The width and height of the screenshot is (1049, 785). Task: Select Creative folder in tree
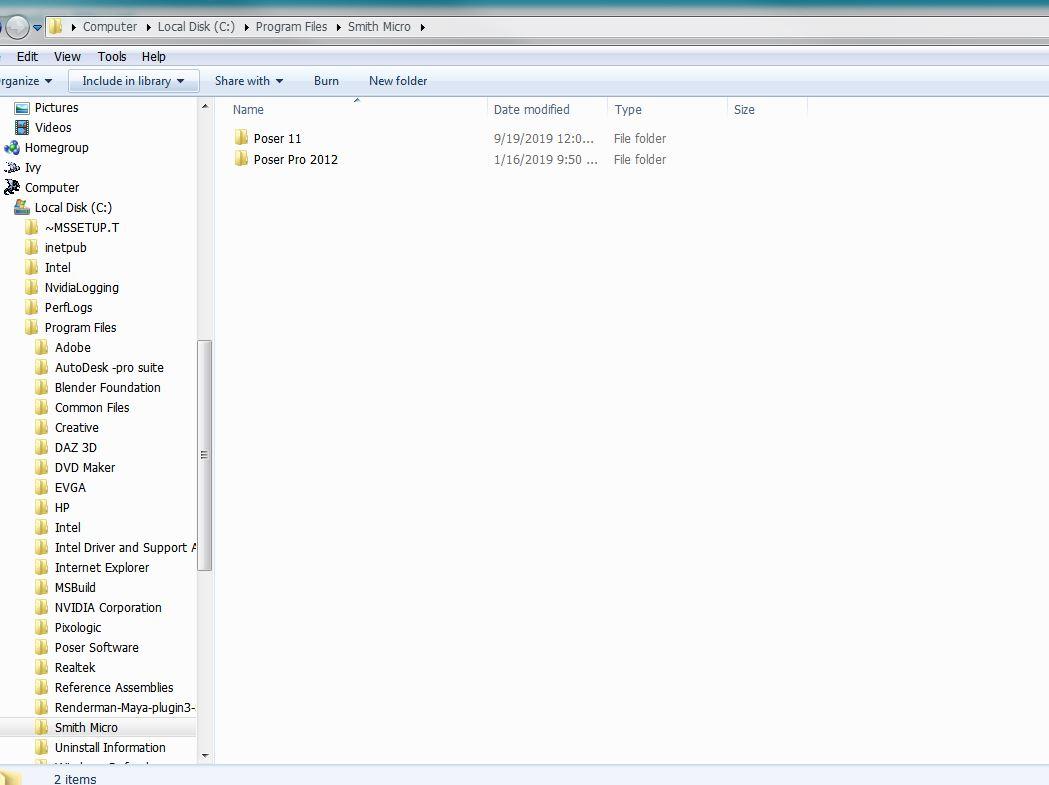76,428
